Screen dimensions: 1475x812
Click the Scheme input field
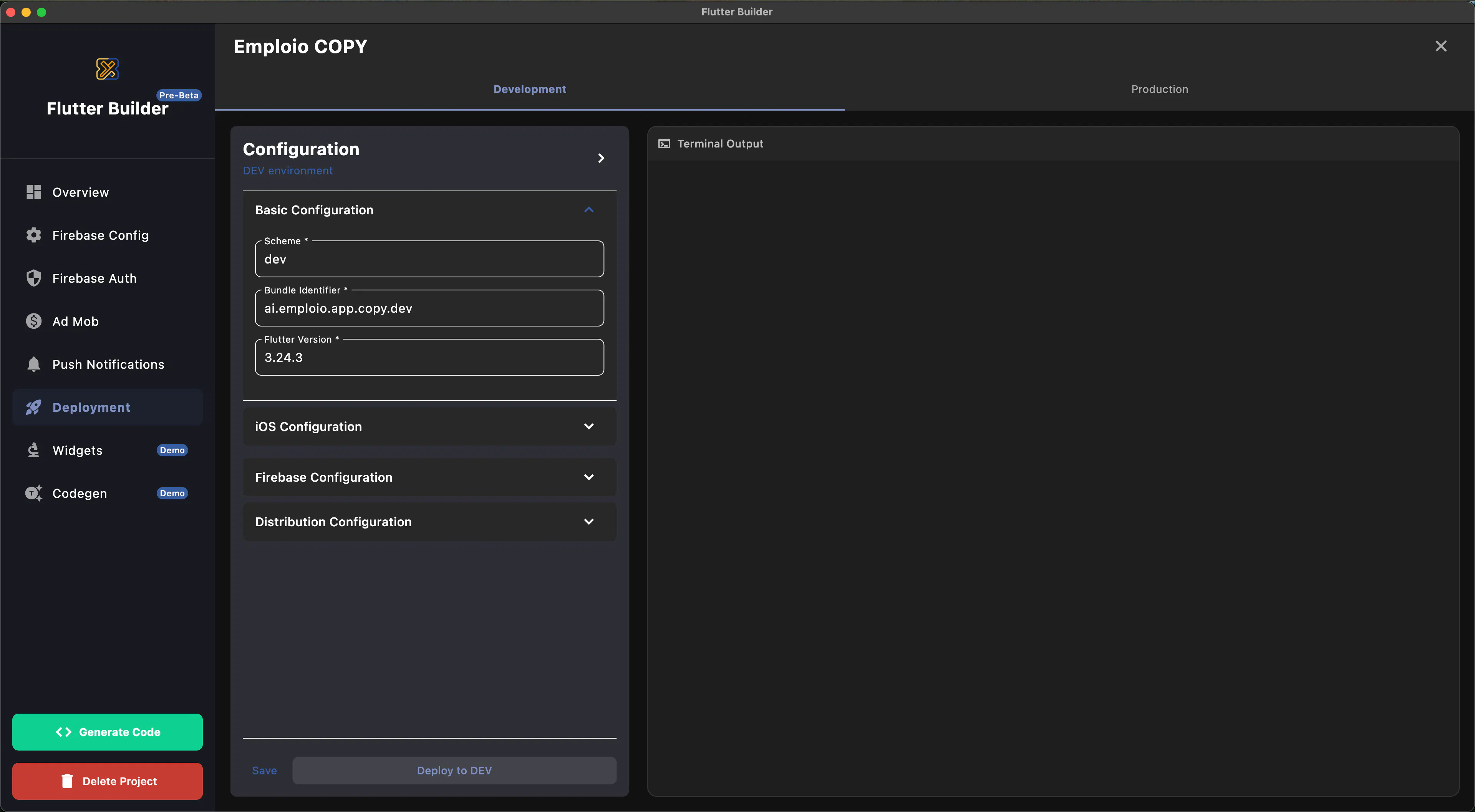(429, 259)
